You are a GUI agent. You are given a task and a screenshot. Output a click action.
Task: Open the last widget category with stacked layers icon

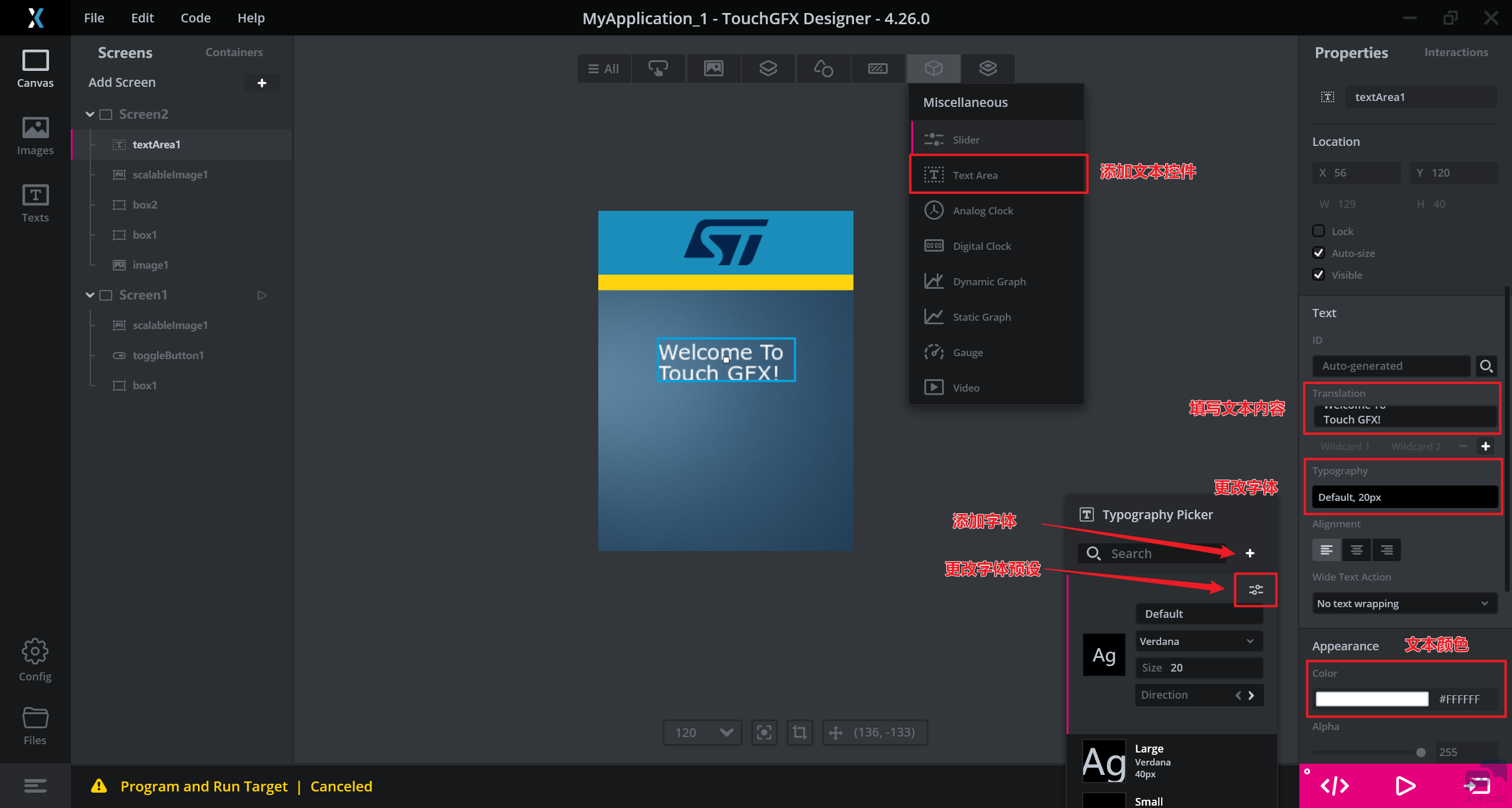988,69
